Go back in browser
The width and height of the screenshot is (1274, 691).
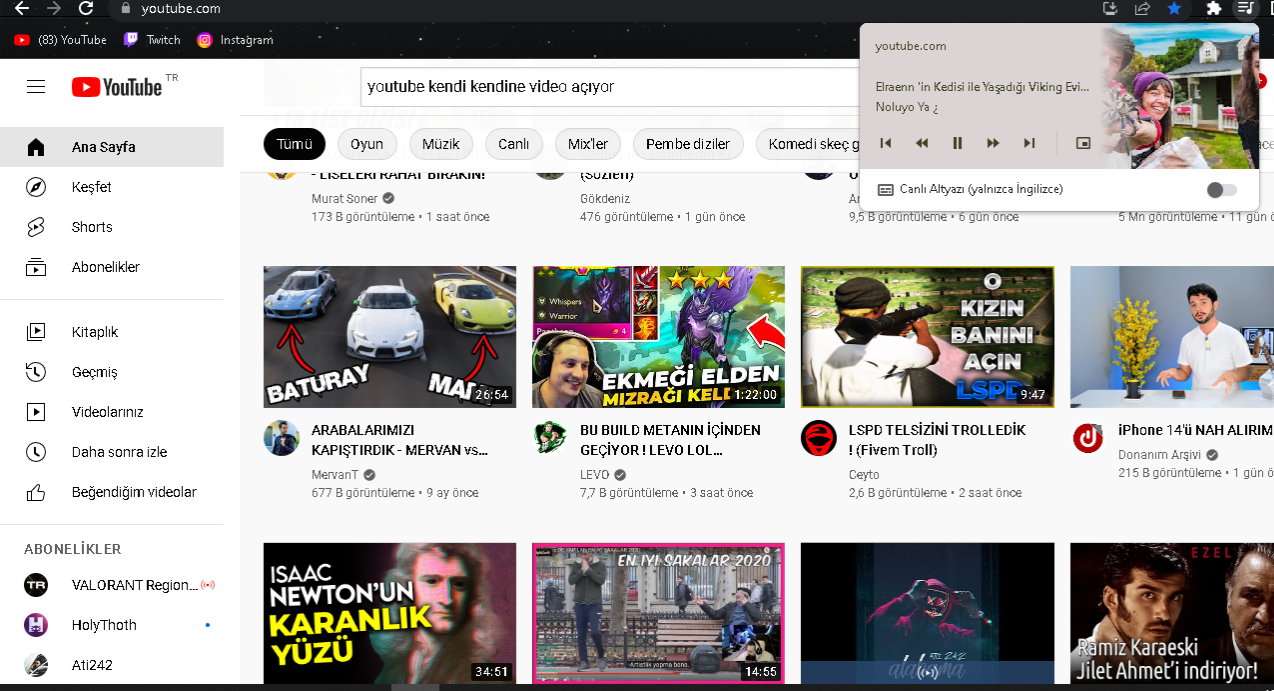click(21, 8)
